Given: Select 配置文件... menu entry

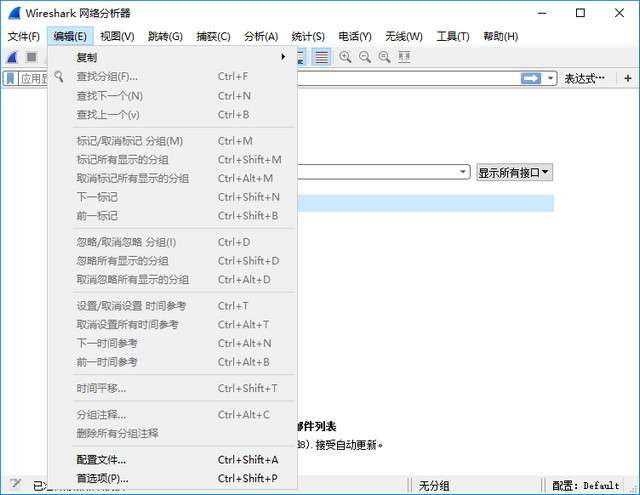Looking at the screenshot, I should pos(172,460).
